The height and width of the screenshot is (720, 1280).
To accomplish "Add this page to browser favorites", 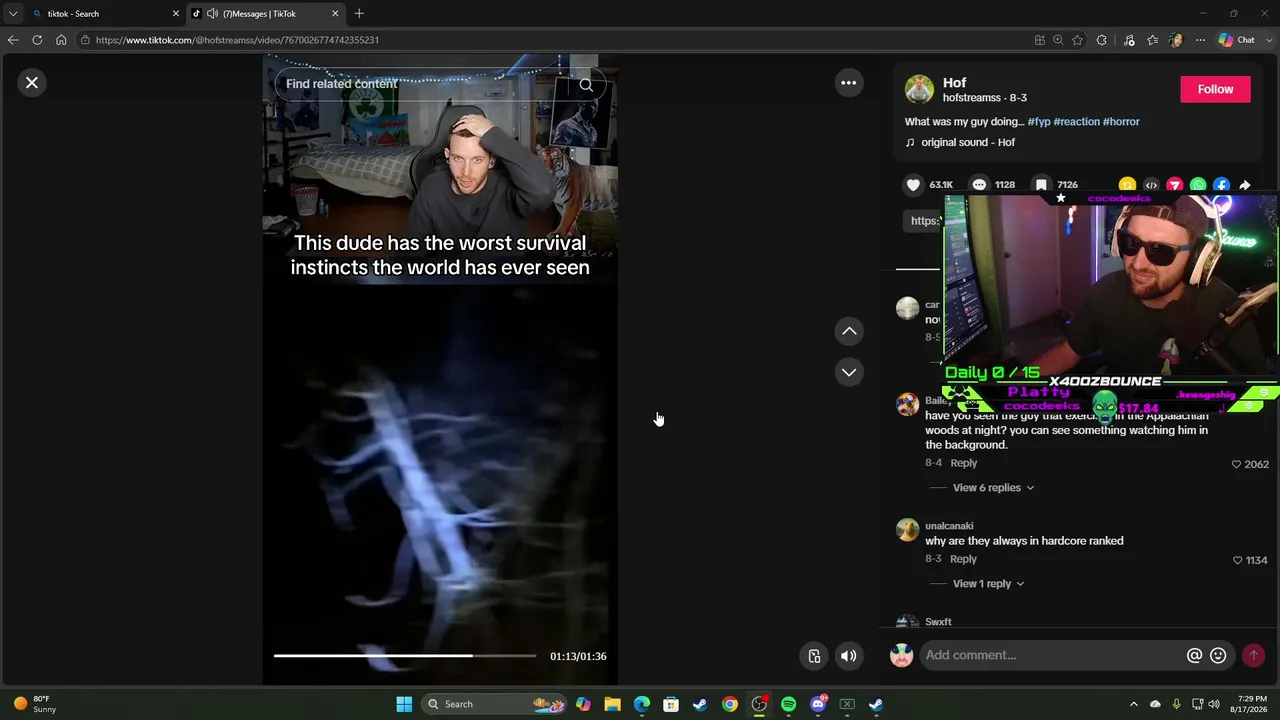I will click(x=1077, y=40).
